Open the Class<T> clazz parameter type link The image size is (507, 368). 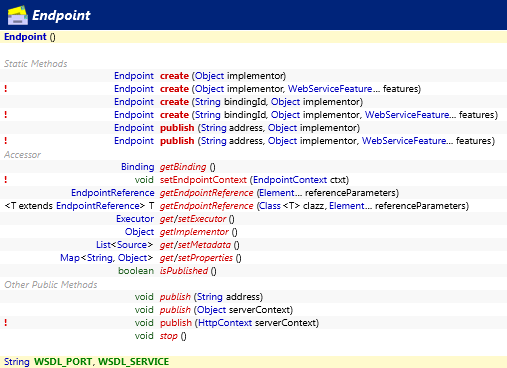(270, 206)
